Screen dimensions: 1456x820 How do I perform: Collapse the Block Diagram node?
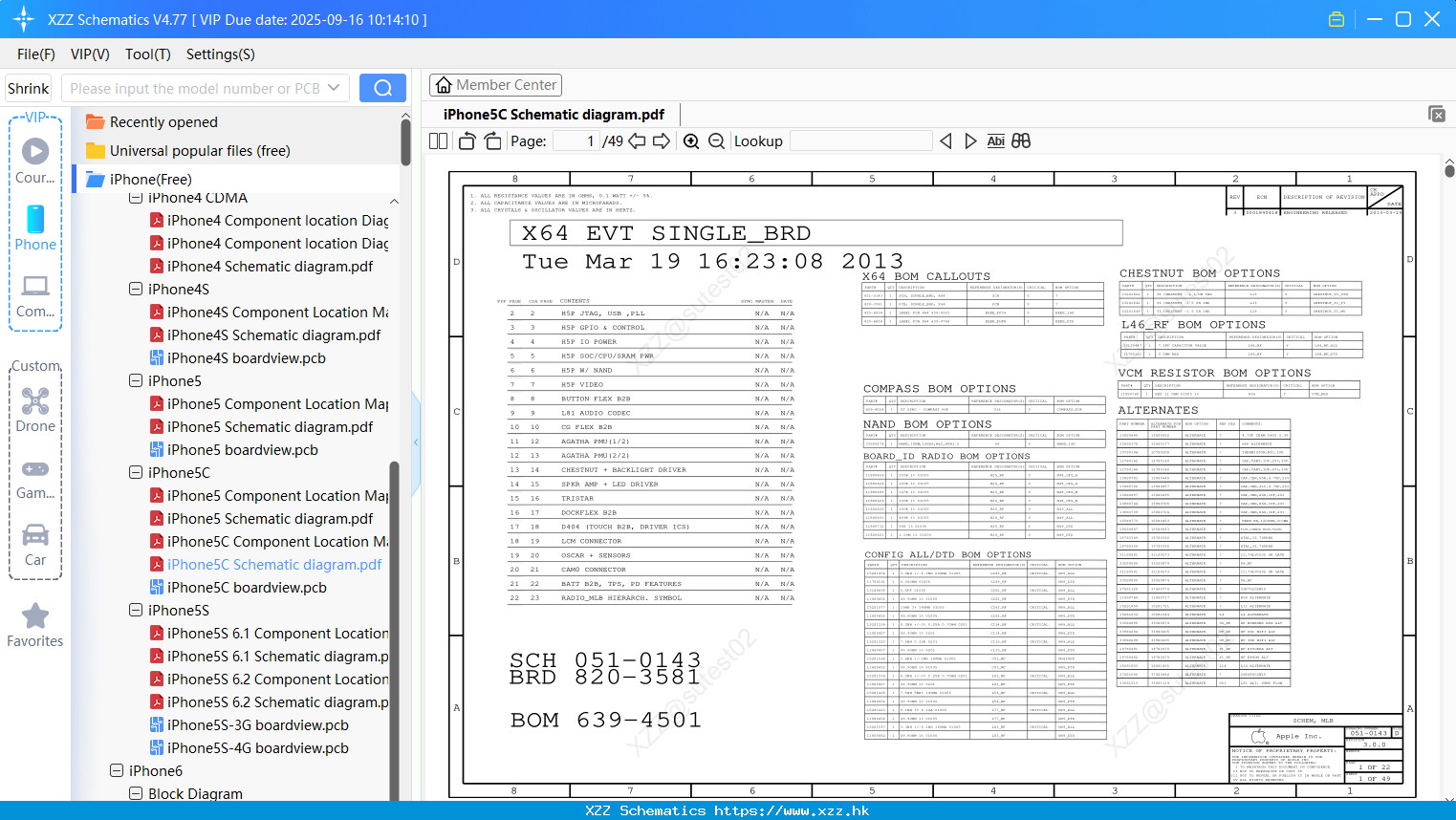point(136,793)
